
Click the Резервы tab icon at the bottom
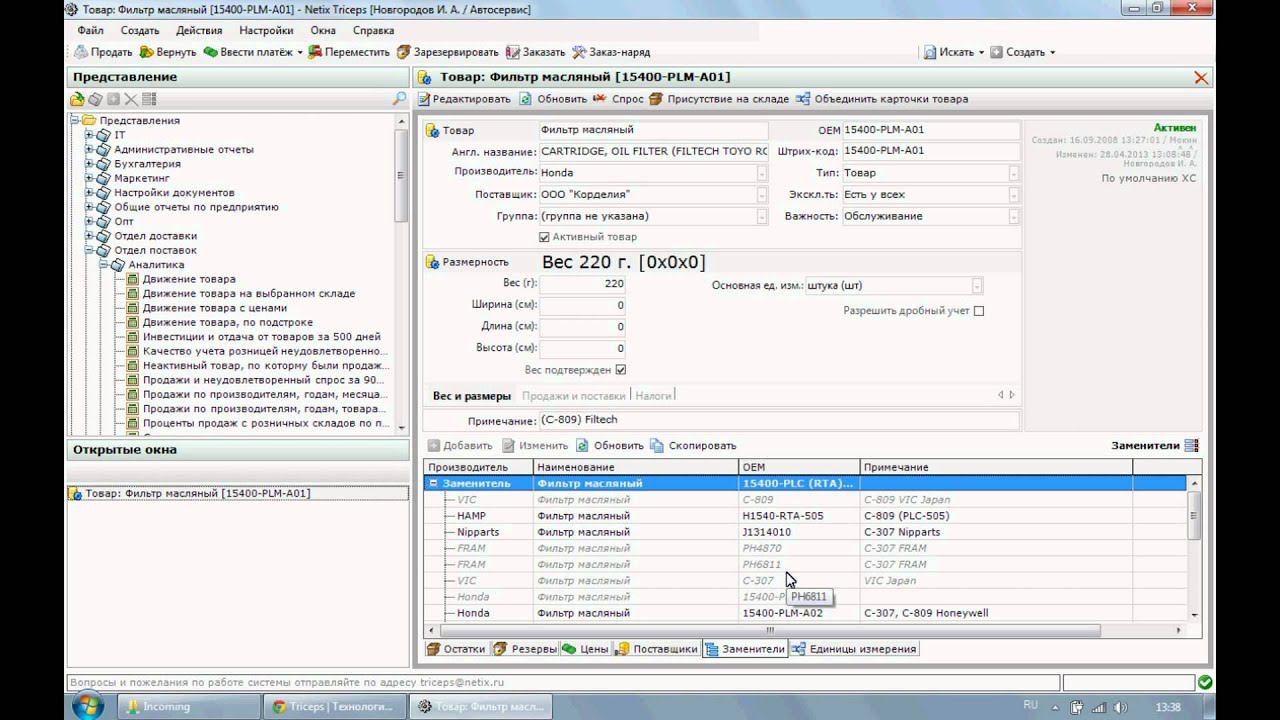coord(500,649)
